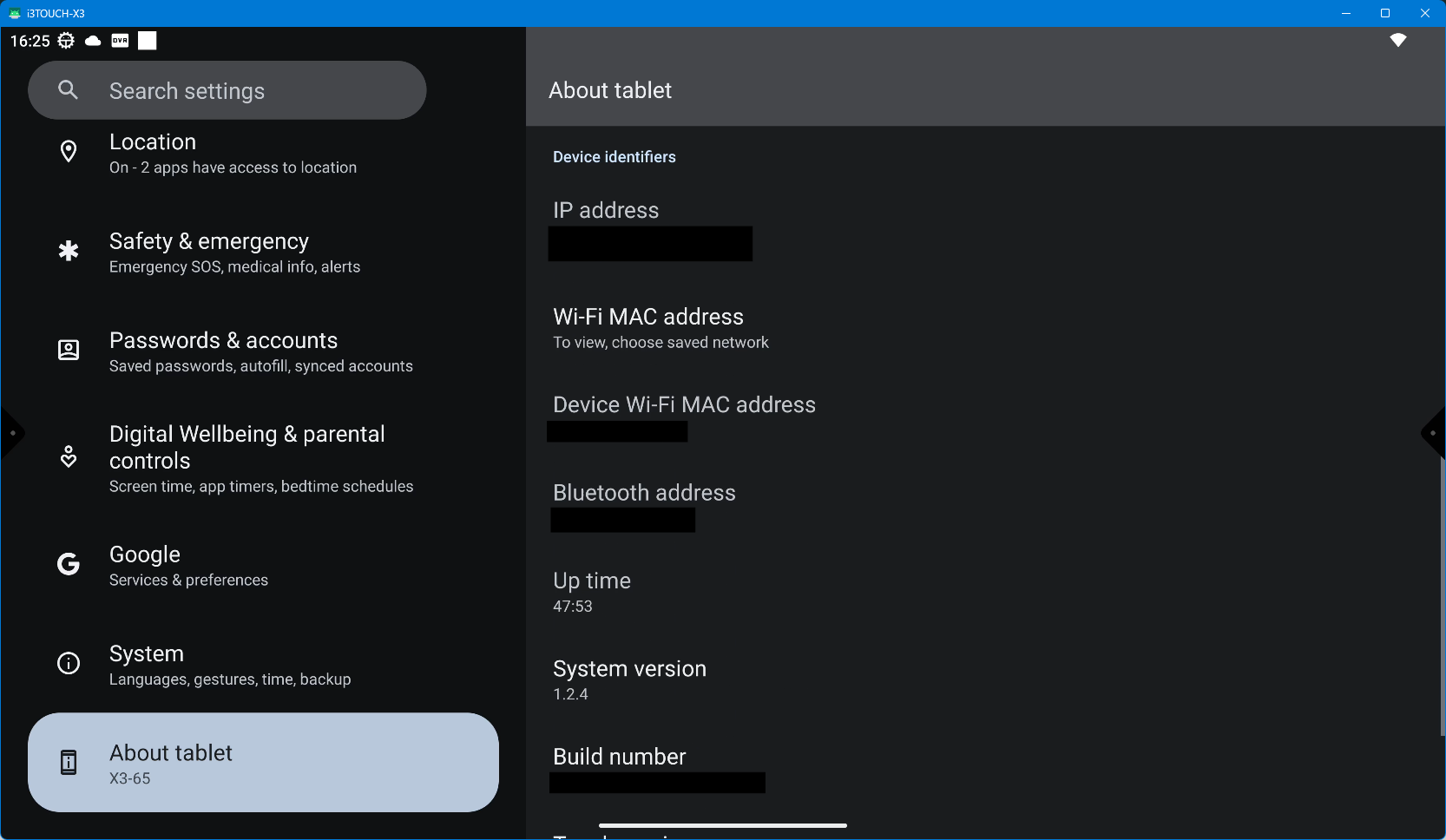Image resolution: width=1446 pixels, height=840 pixels.
Task: Click the Google G icon
Action: click(68, 565)
